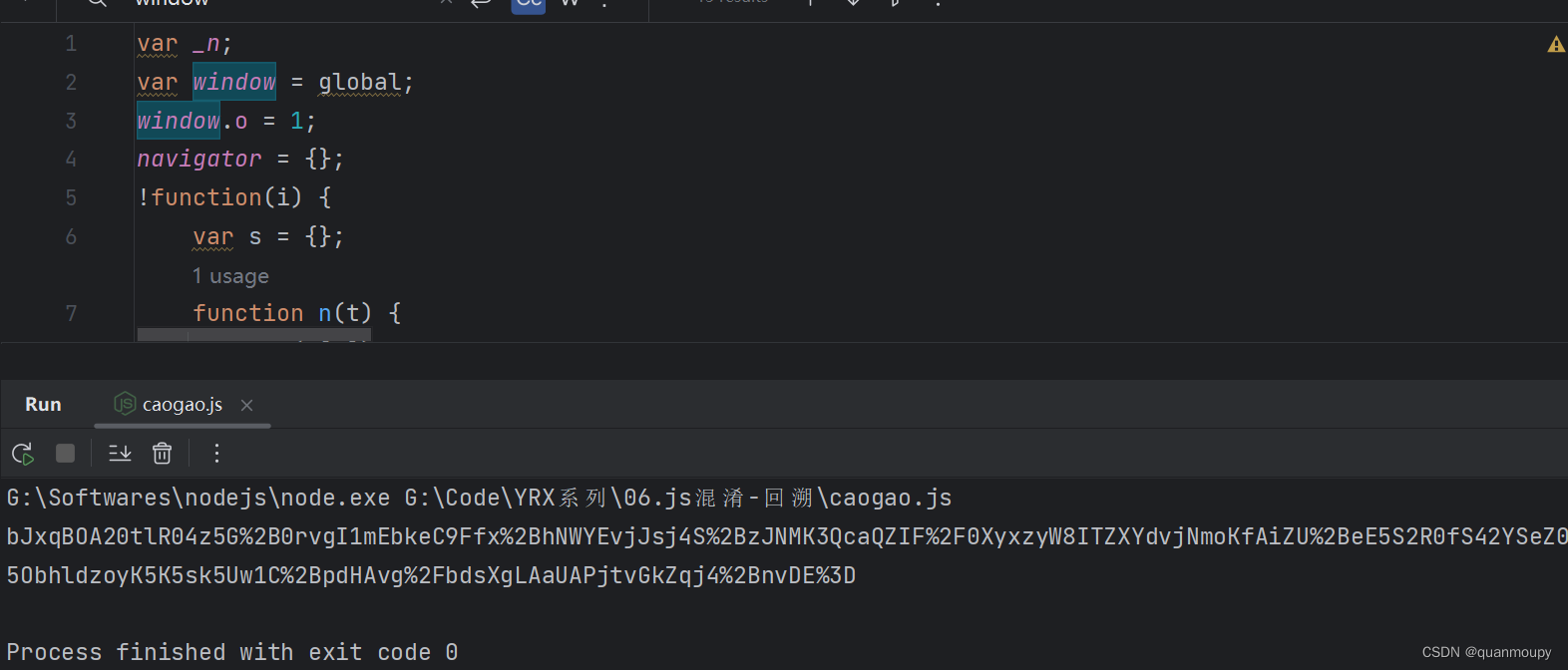
Task: Click the node.exe command path in console
Action: coord(198,498)
